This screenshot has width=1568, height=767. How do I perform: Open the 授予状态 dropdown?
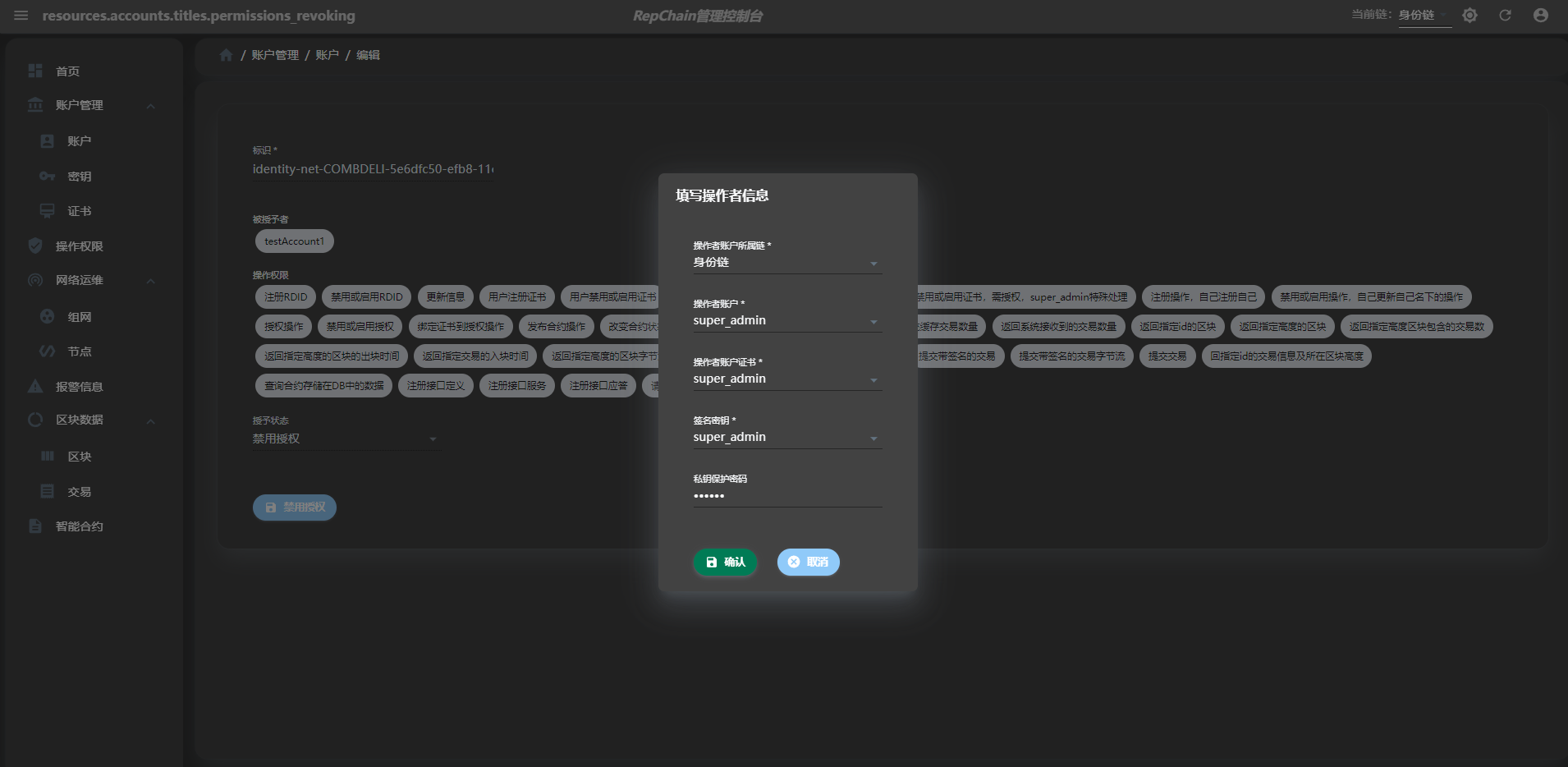coord(346,439)
